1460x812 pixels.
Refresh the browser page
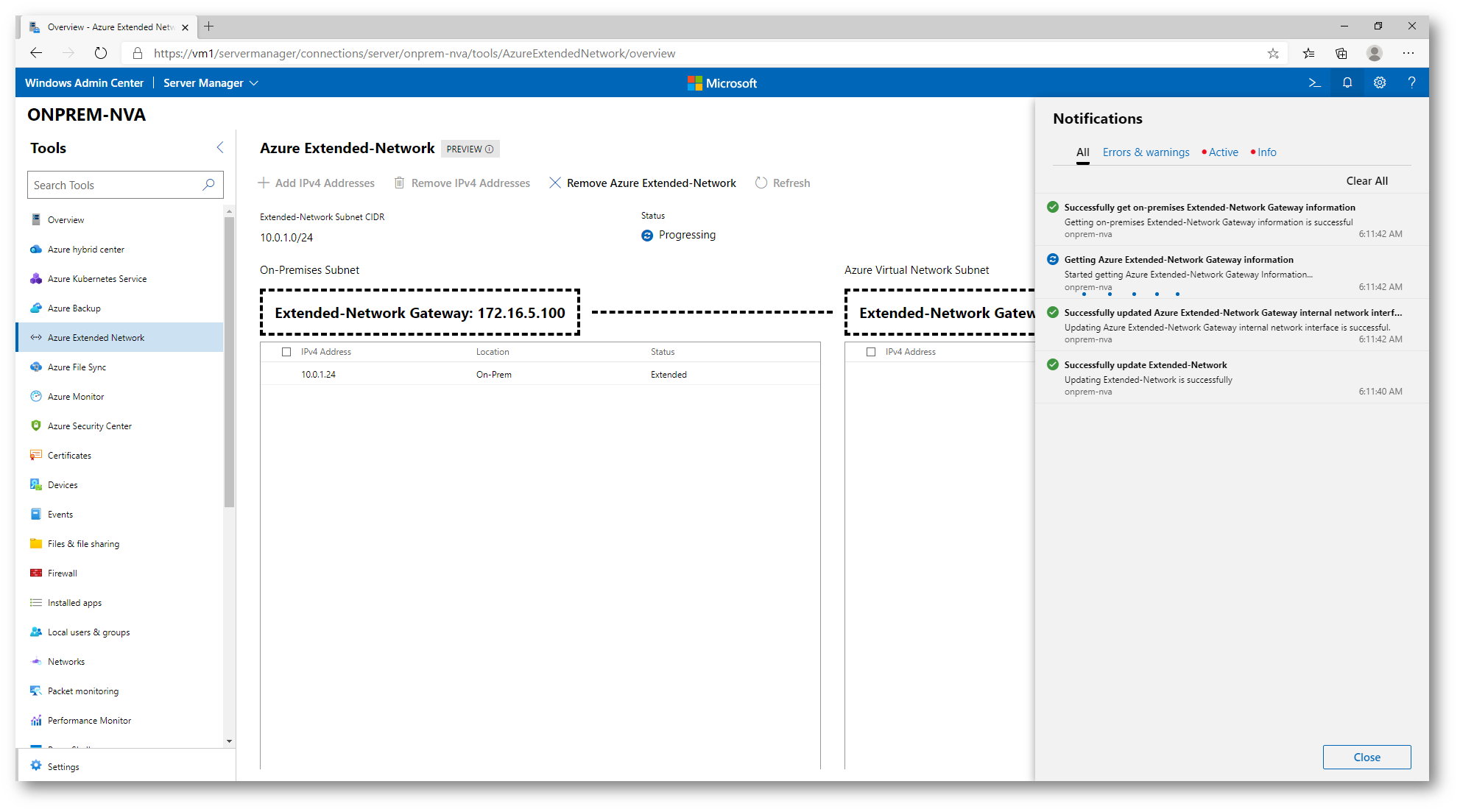tap(101, 53)
